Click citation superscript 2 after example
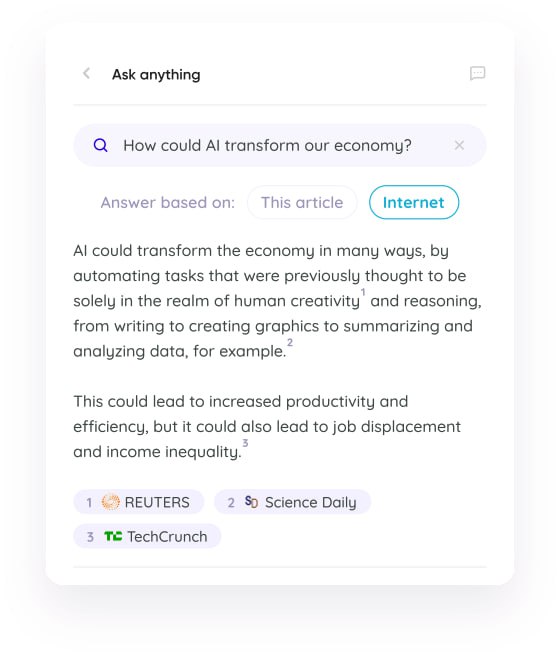Viewport: 560px width, 653px height. (290, 342)
